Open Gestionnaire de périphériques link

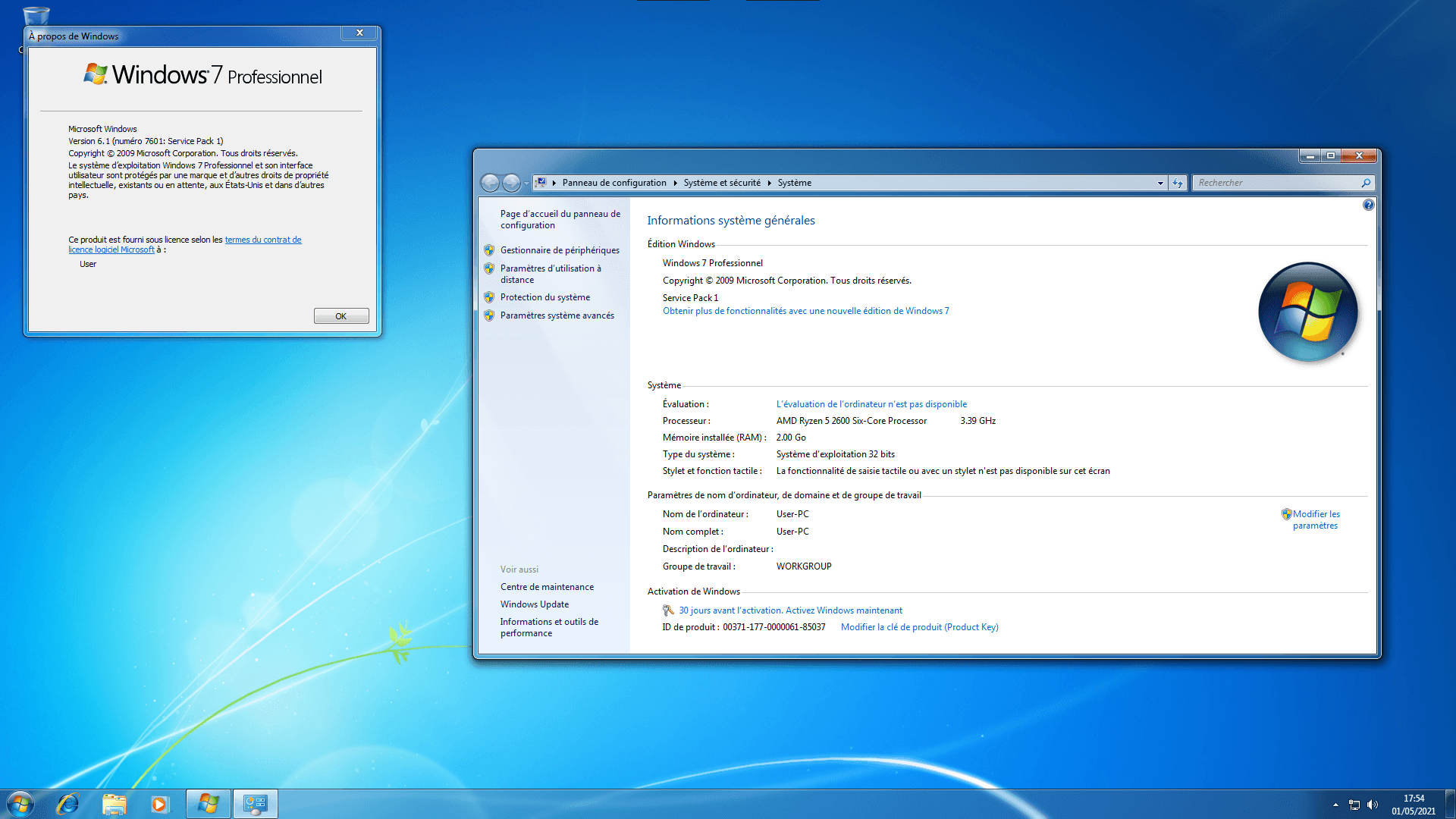pos(560,250)
